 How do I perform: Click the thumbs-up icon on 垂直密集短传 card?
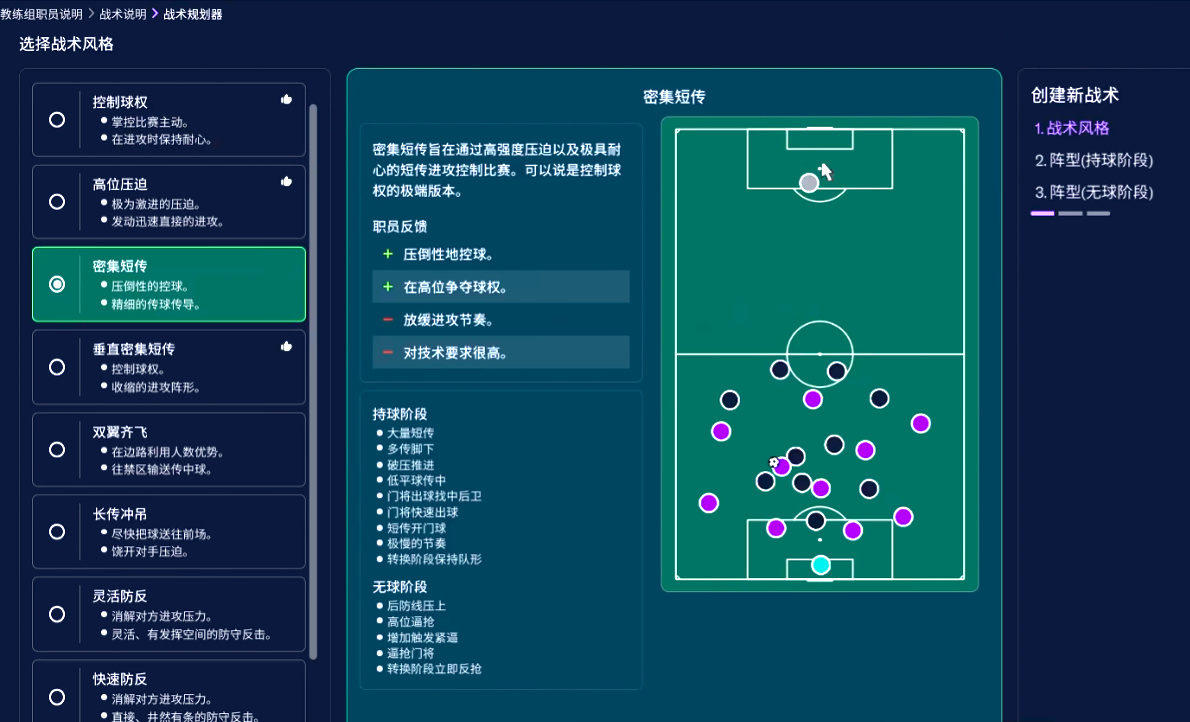point(286,346)
